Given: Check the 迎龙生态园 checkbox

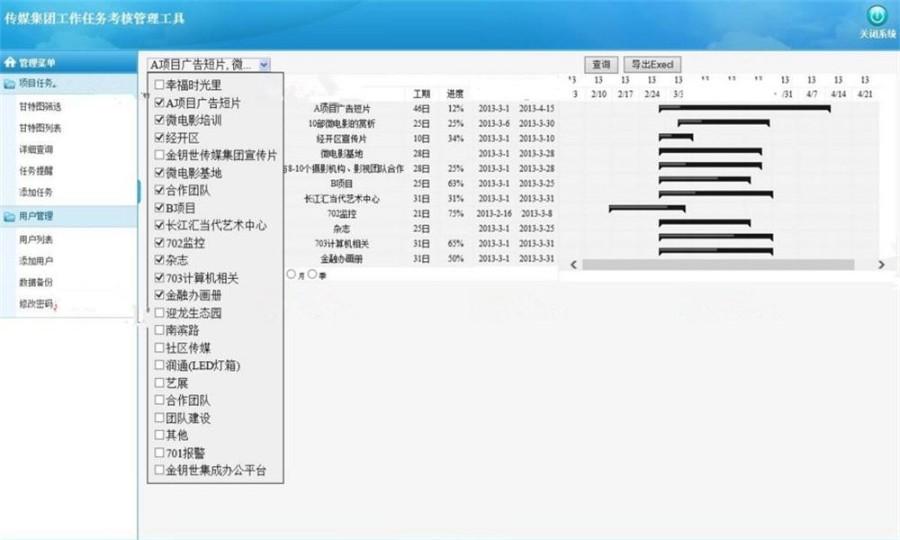Looking at the screenshot, I should [159, 313].
